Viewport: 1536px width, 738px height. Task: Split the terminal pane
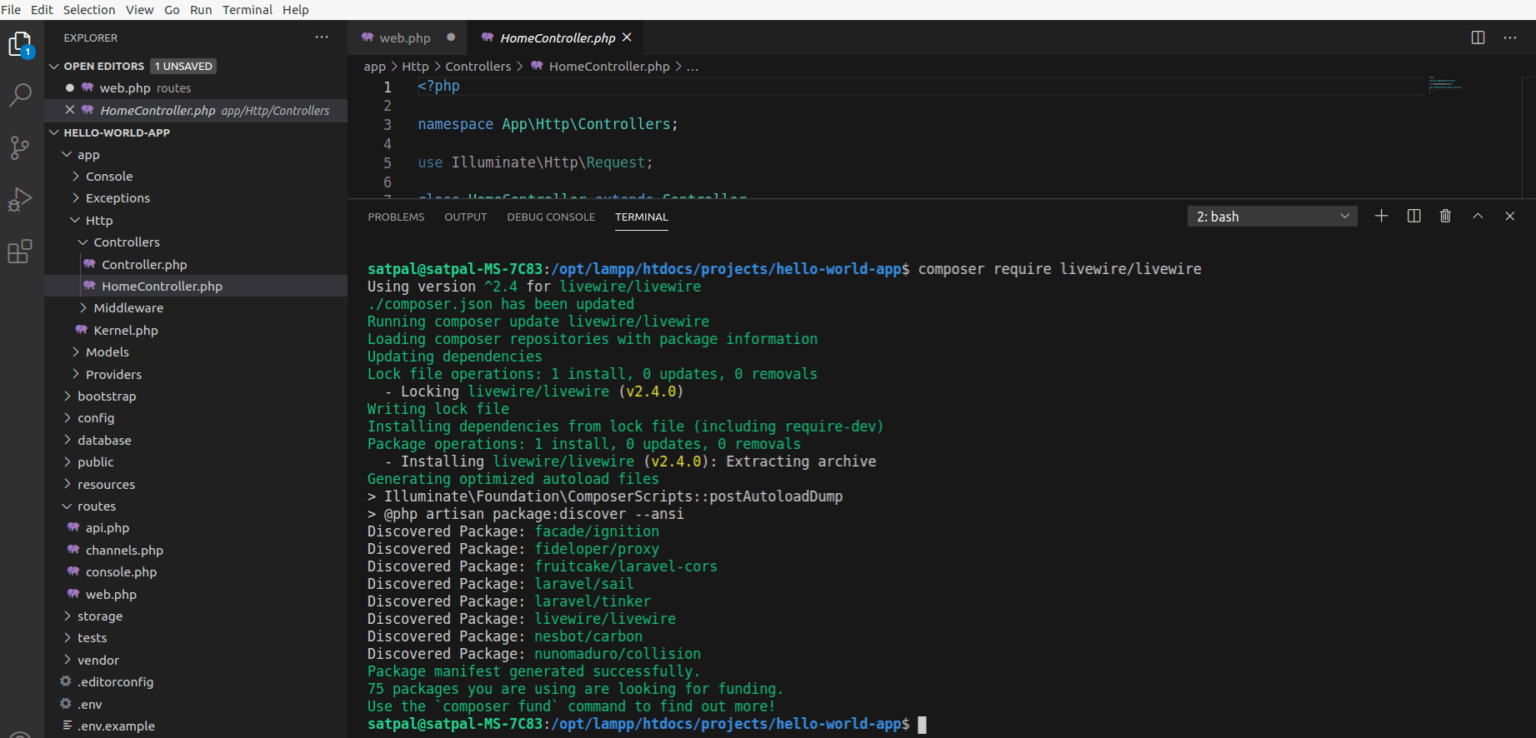[x=1413, y=215]
